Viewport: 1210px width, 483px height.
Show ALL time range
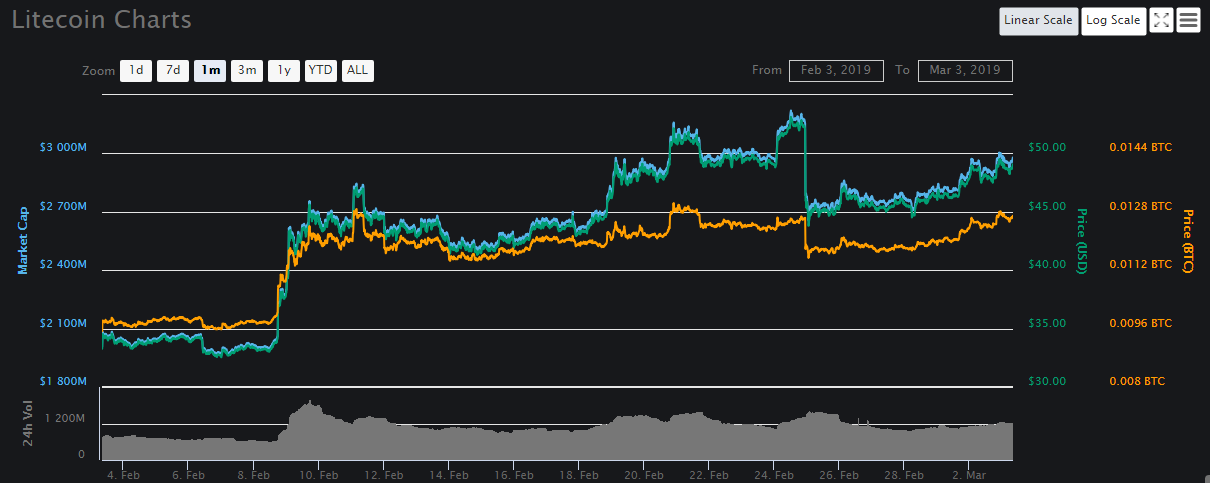coord(357,70)
